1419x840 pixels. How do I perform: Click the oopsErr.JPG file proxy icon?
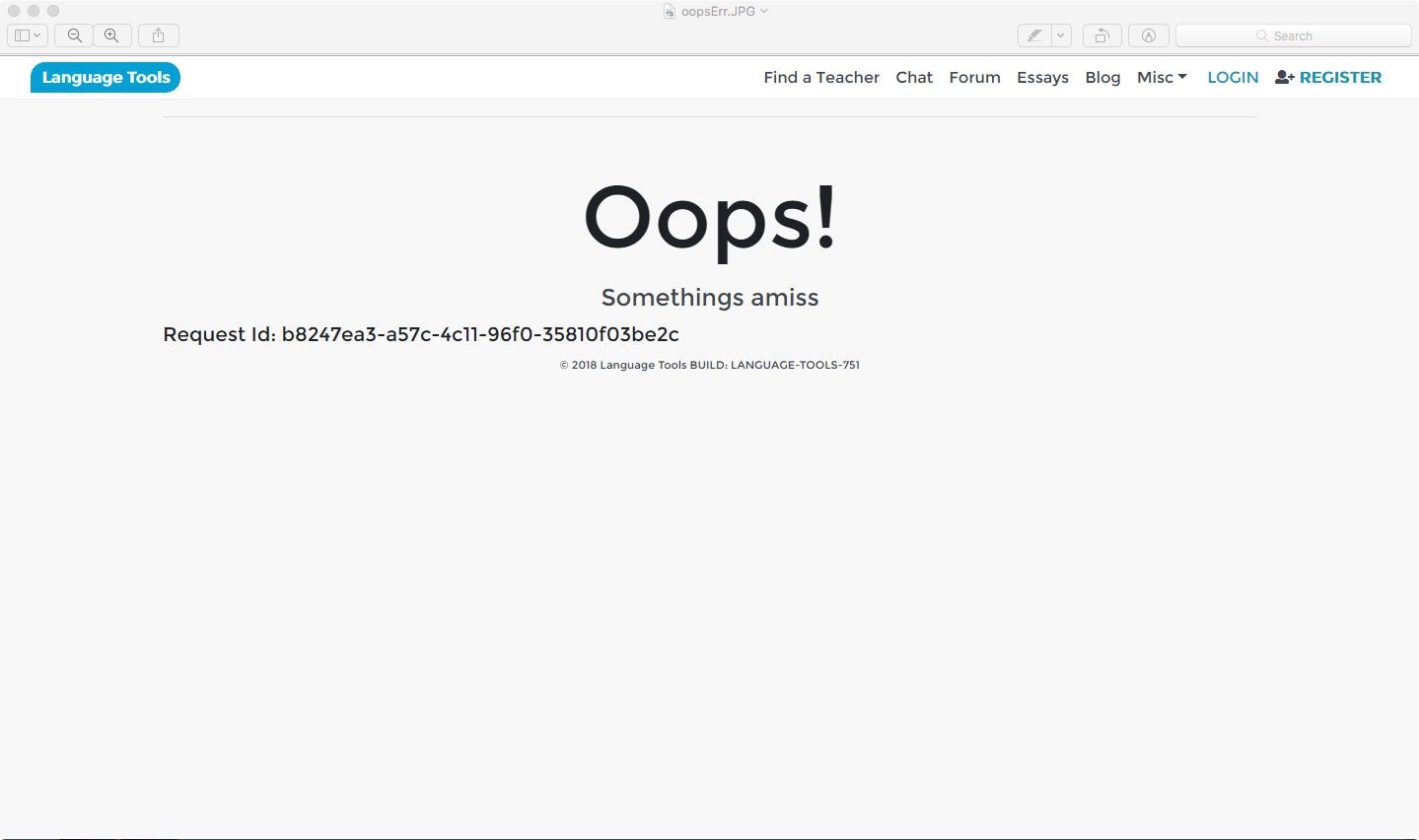tap(670, 12)
